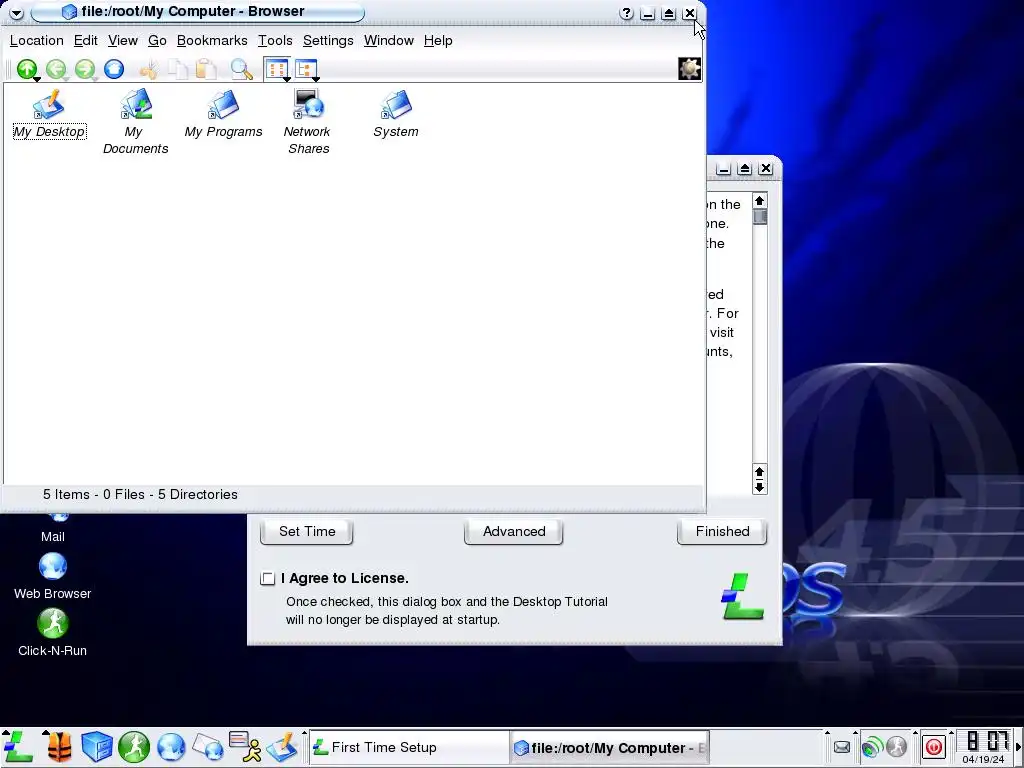Click the Mail desktop label
The image size is (1024, 768).
(53, 537)
